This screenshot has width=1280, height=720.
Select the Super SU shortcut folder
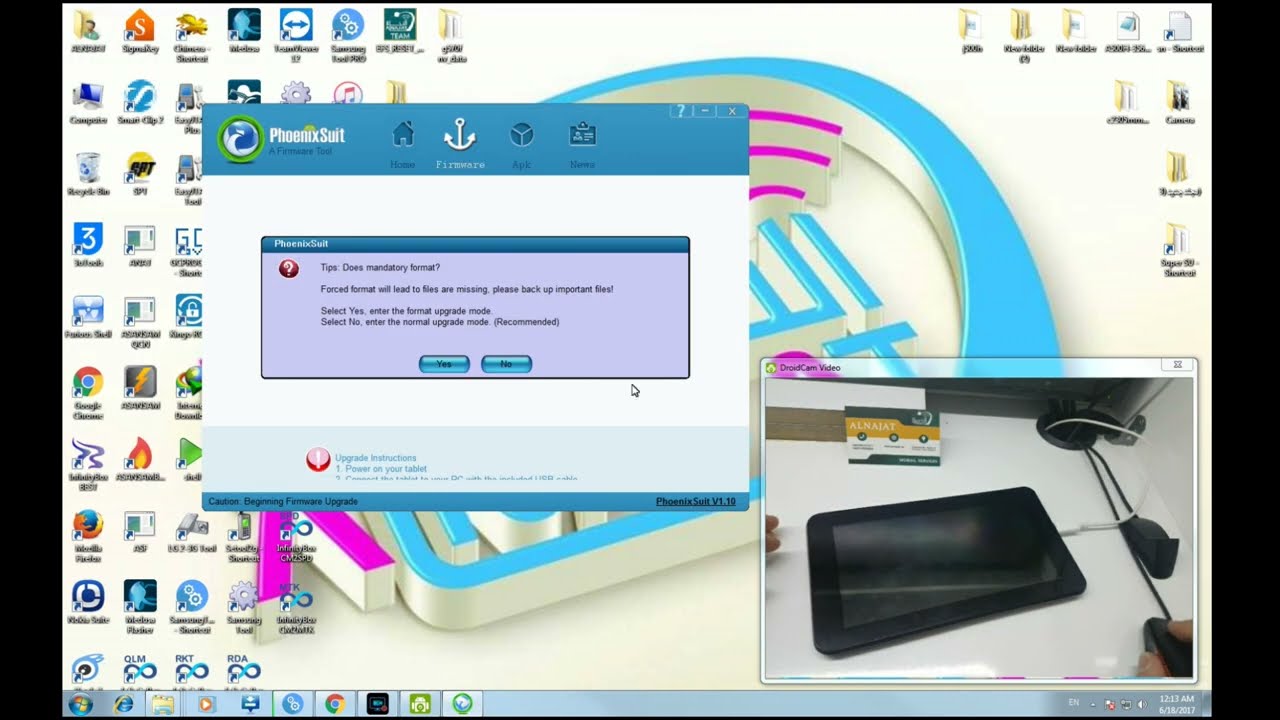1179,250
